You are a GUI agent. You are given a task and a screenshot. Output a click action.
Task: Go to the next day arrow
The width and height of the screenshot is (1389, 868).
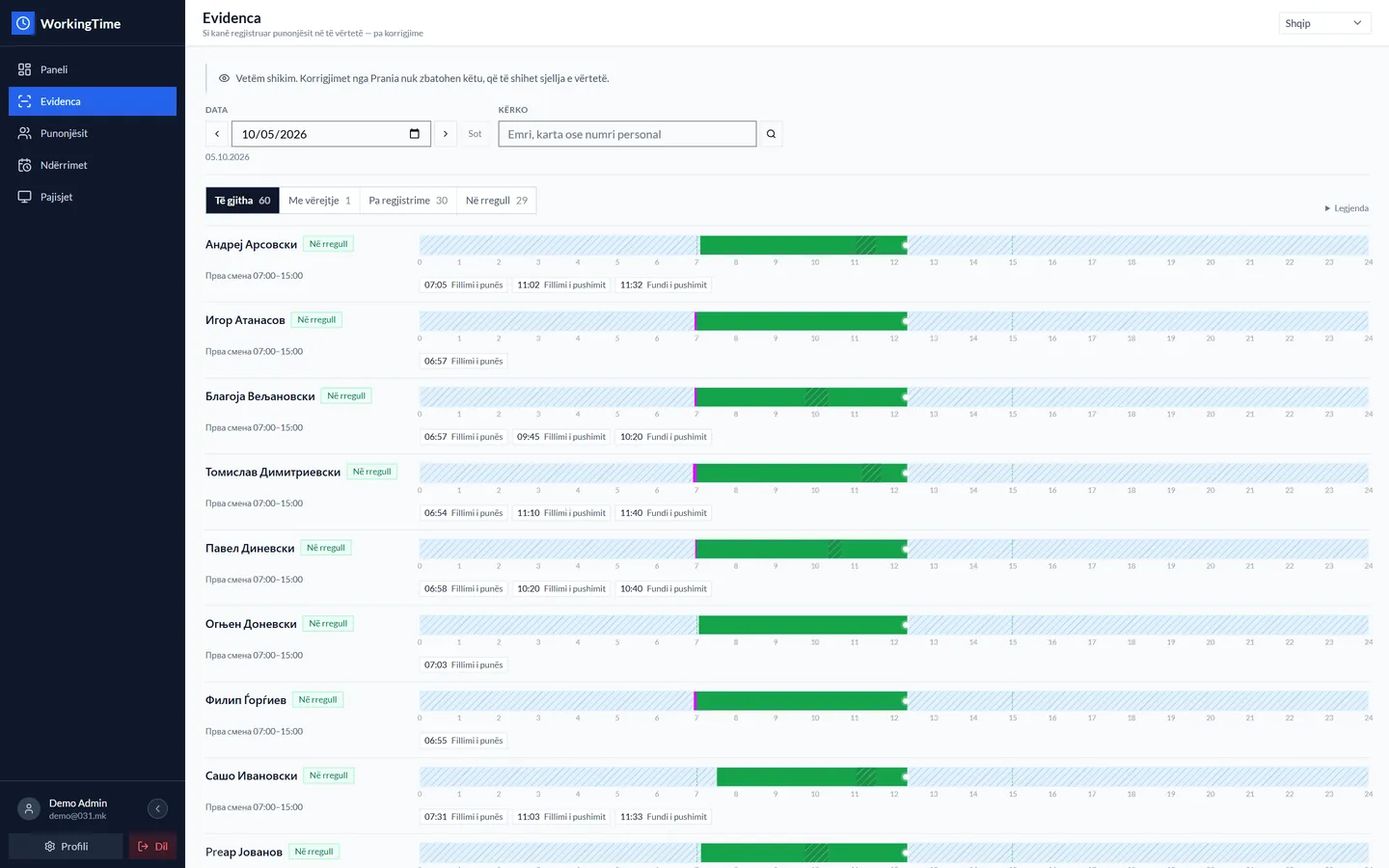point(446,134)
